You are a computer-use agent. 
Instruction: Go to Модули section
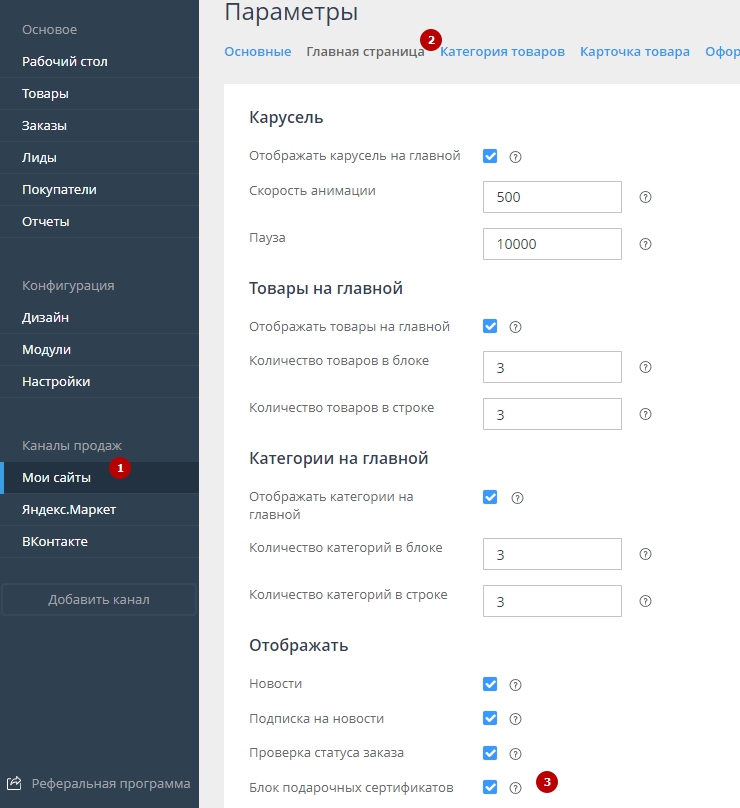click(x=99, y=349)
